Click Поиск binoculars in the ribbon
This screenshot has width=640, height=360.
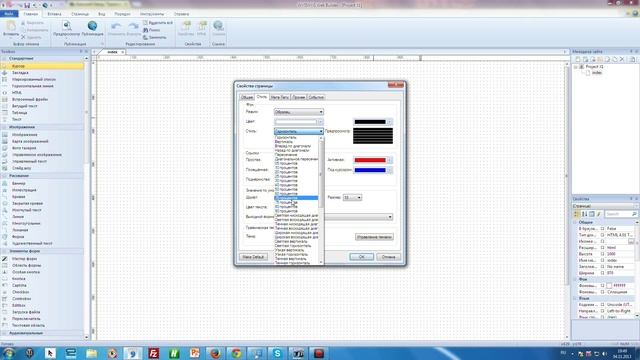tap(152, 30)
